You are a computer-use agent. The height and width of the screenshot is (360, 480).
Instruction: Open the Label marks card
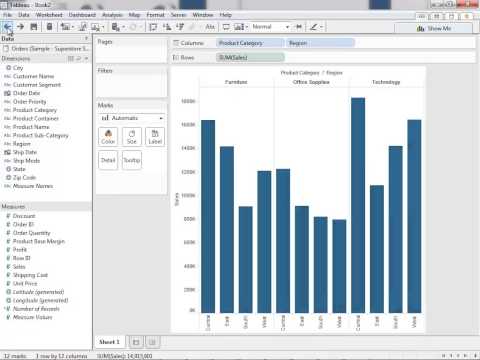(x=155, y=137)
